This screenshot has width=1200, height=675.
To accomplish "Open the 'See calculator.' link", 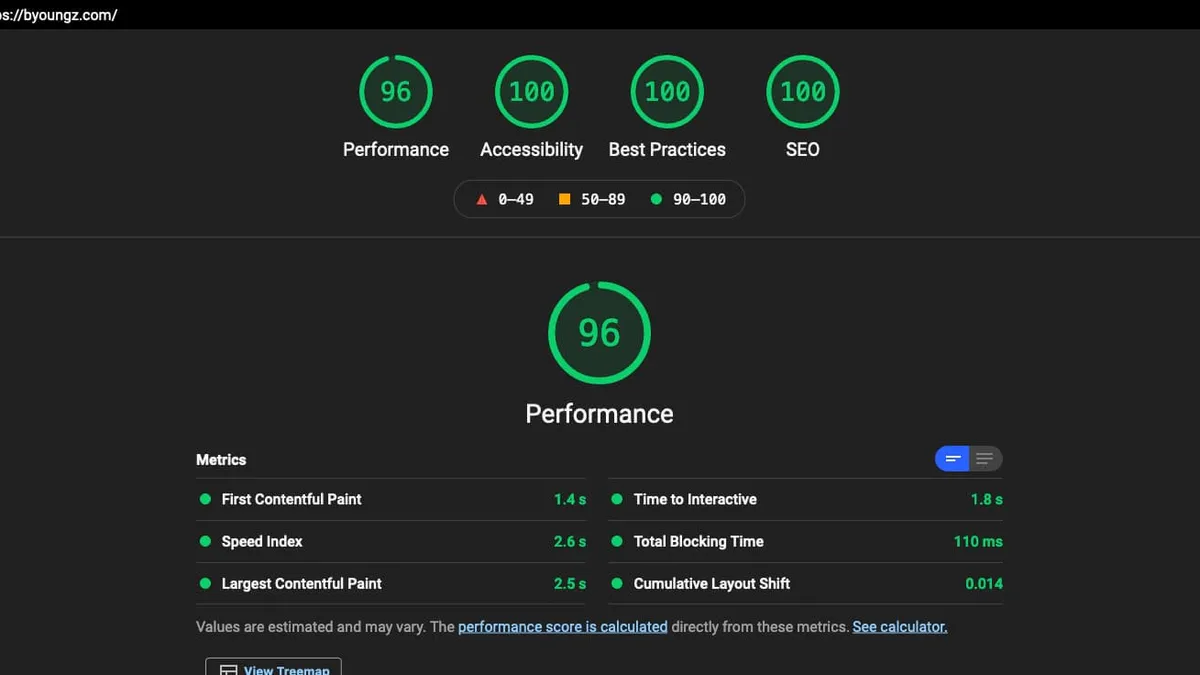I will (x=900, y=627).
